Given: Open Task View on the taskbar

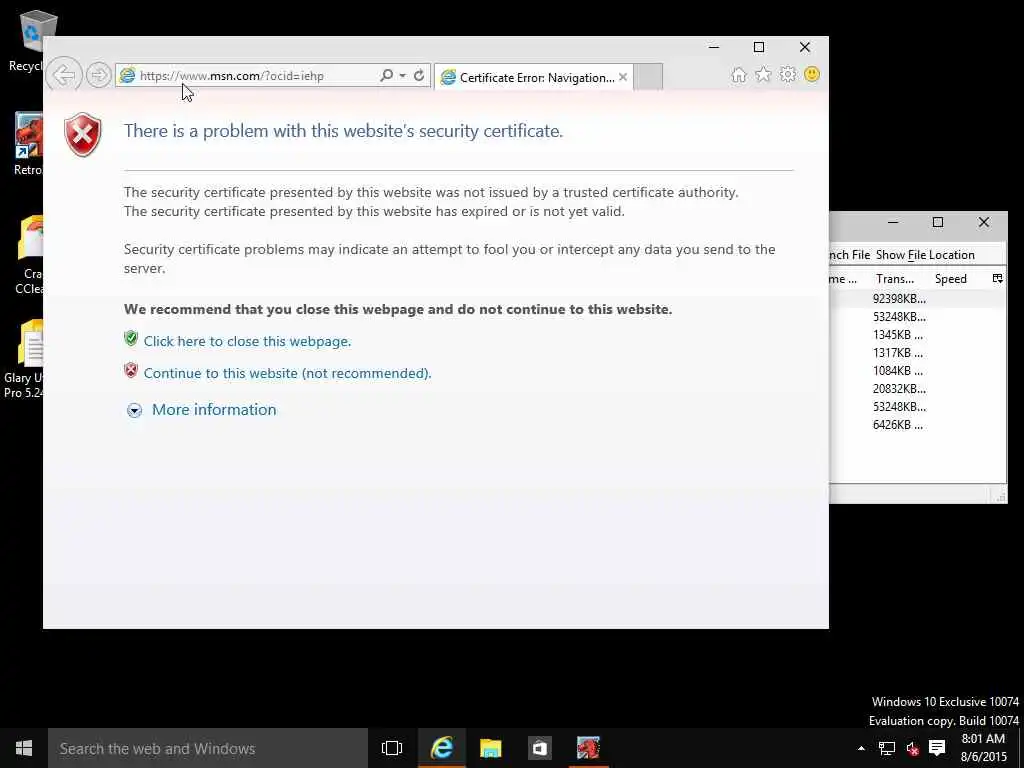Looking at the screenshot, I should point(392,748).
